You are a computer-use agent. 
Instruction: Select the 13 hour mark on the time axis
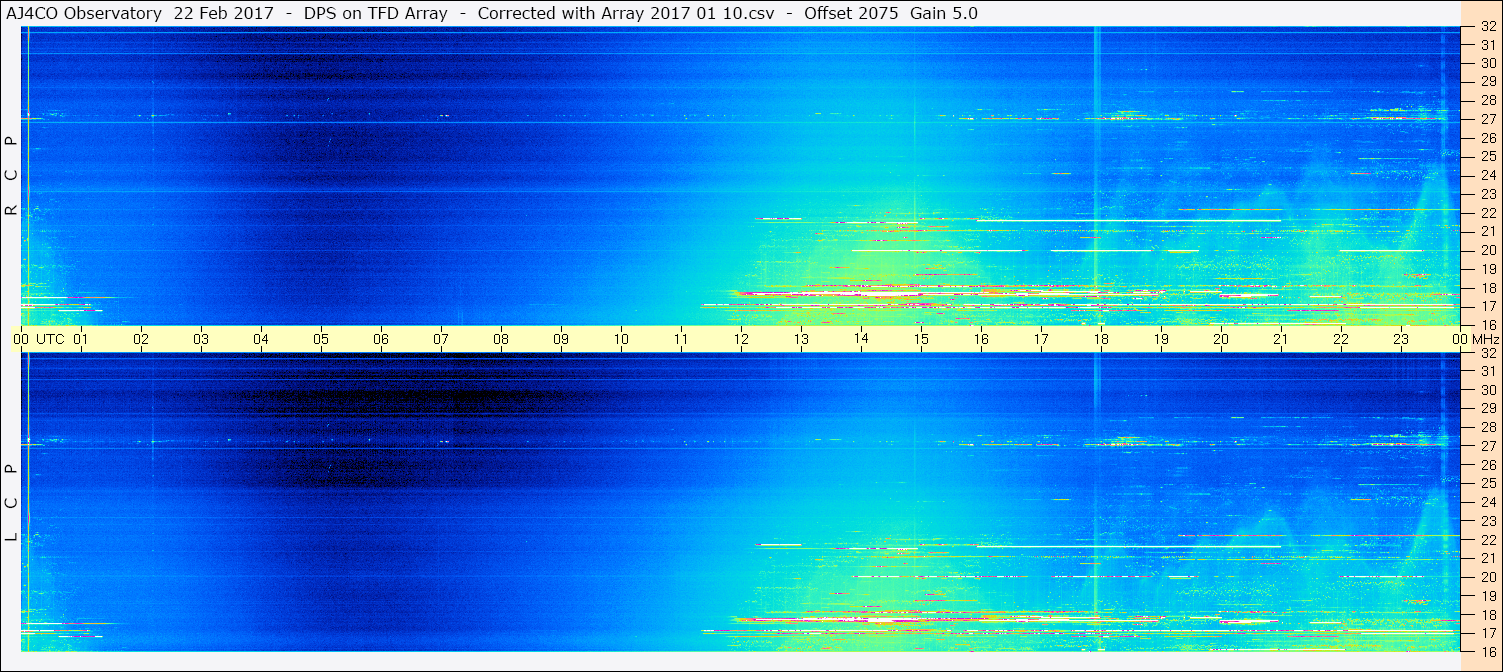(801, 339)
